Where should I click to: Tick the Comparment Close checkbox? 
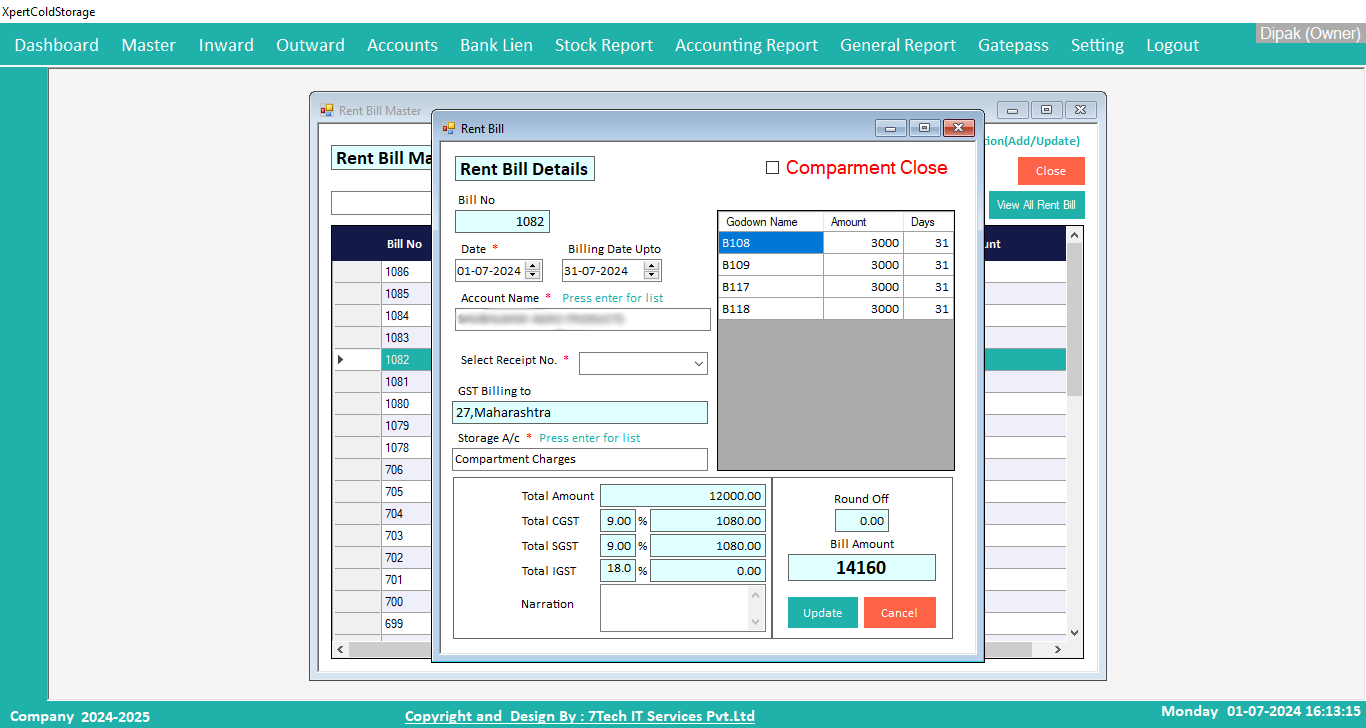[x=772, y=168]
